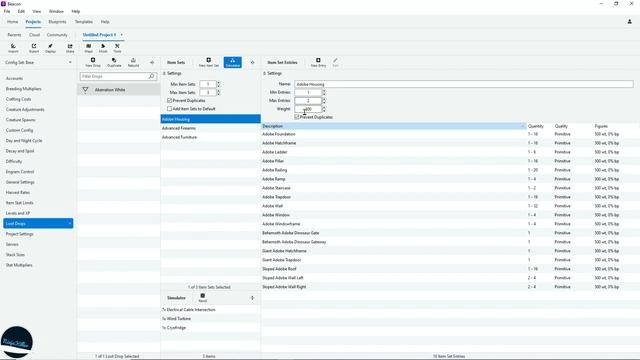The image size is (640, 360).
Task: Open the File menu
Action: tap(7, 11)
